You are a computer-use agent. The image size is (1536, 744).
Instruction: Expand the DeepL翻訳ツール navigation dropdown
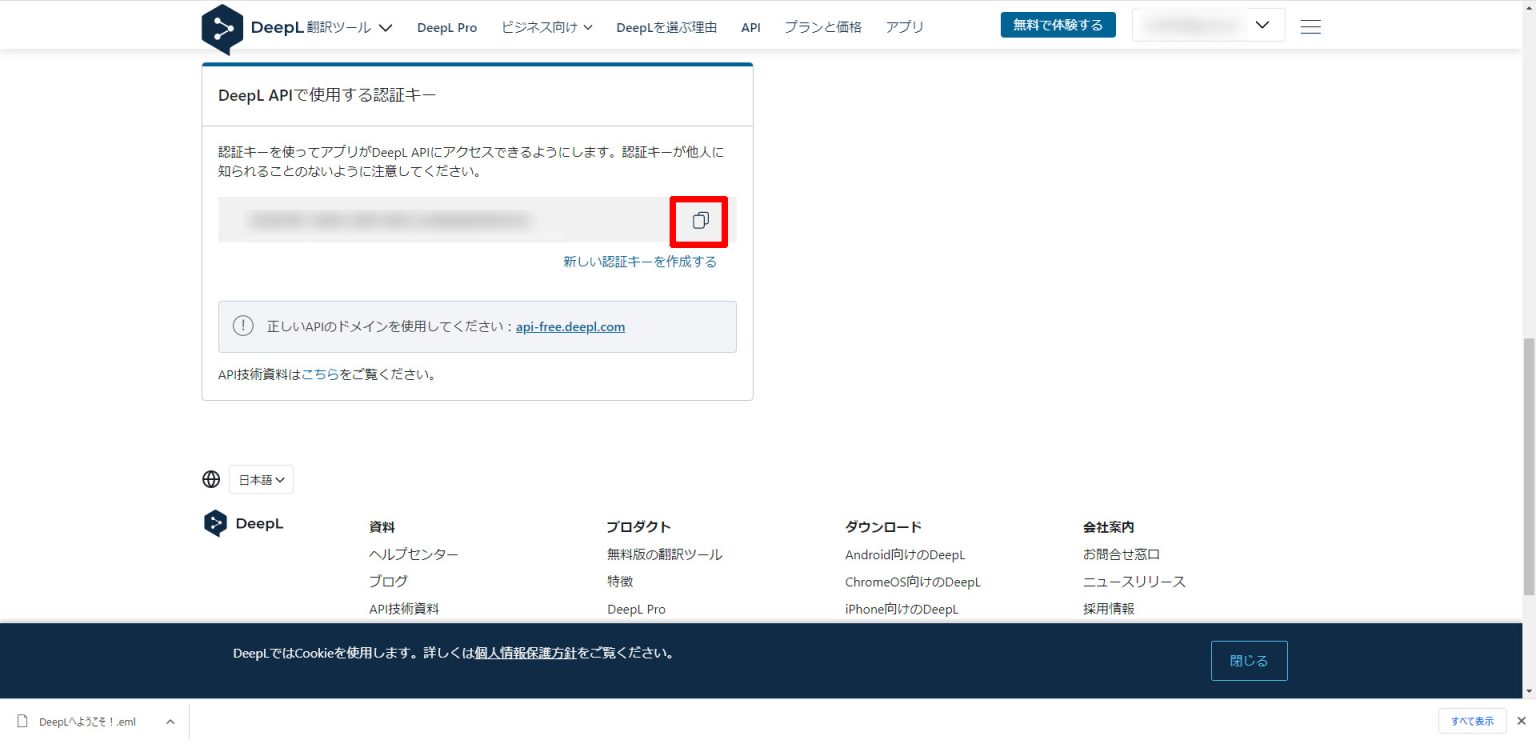[x=321, y=27]
